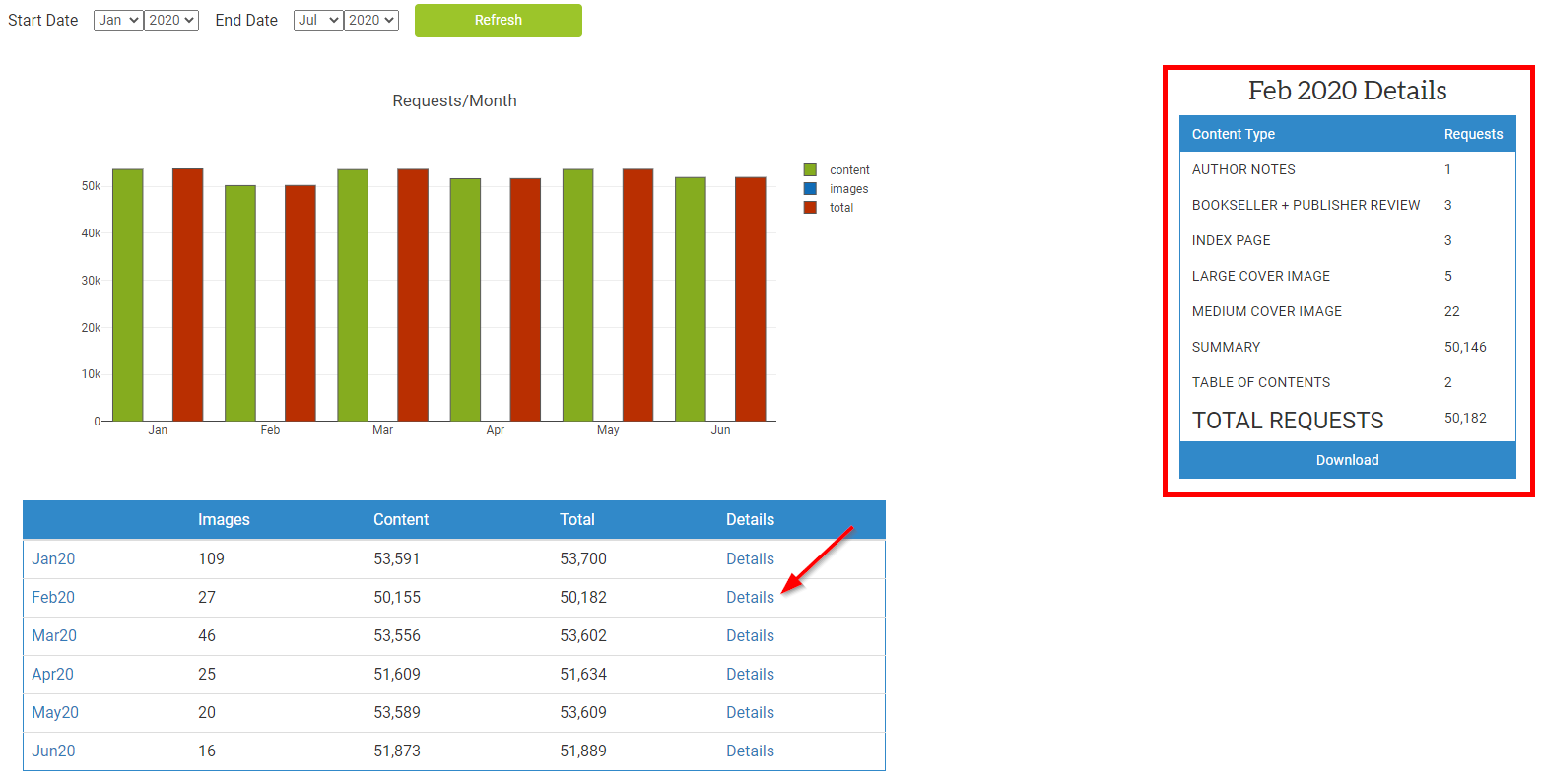Open Details for the Apr20 row
This screenshot has width=1541, height=784.
click(750, 674)
